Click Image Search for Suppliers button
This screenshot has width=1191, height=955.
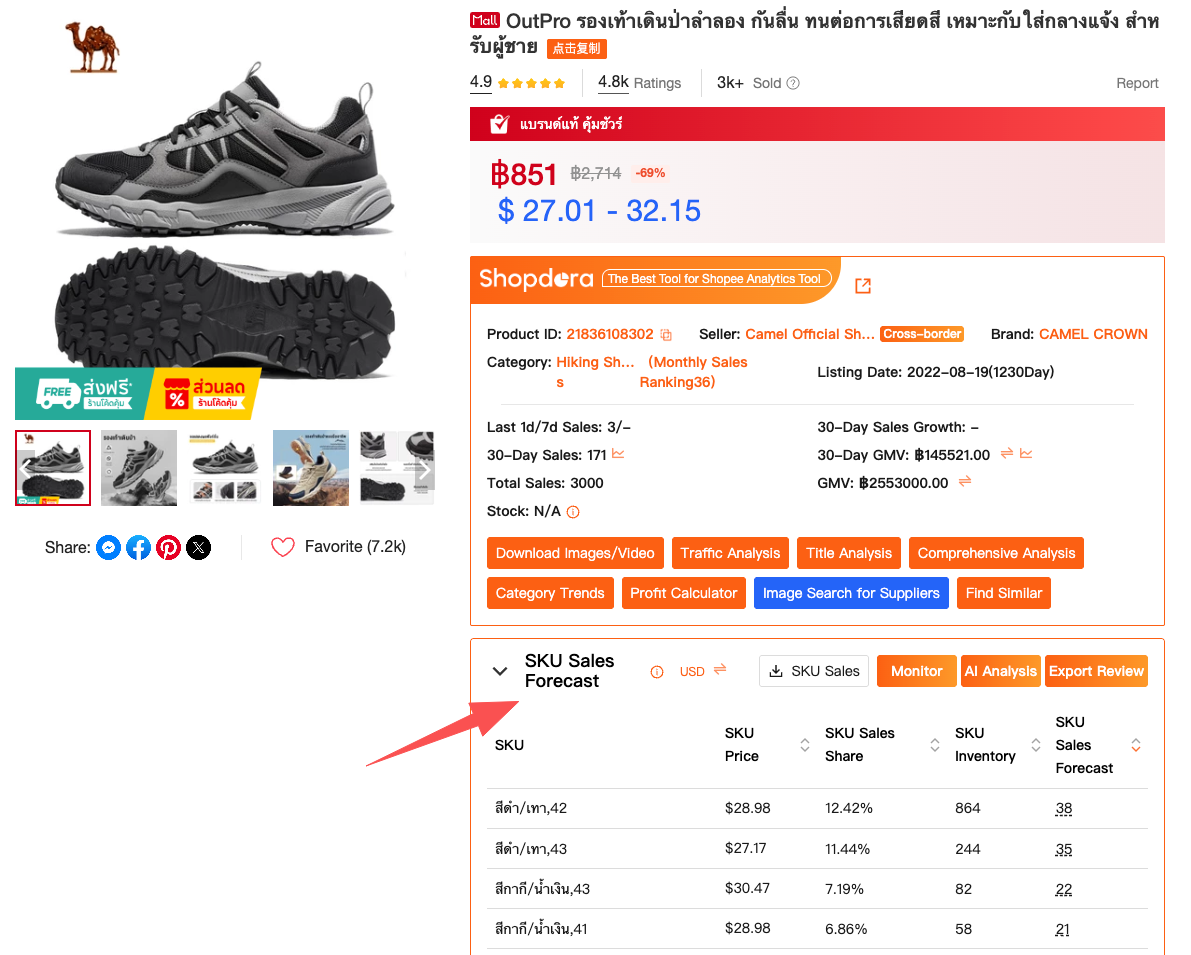point(851,593)
